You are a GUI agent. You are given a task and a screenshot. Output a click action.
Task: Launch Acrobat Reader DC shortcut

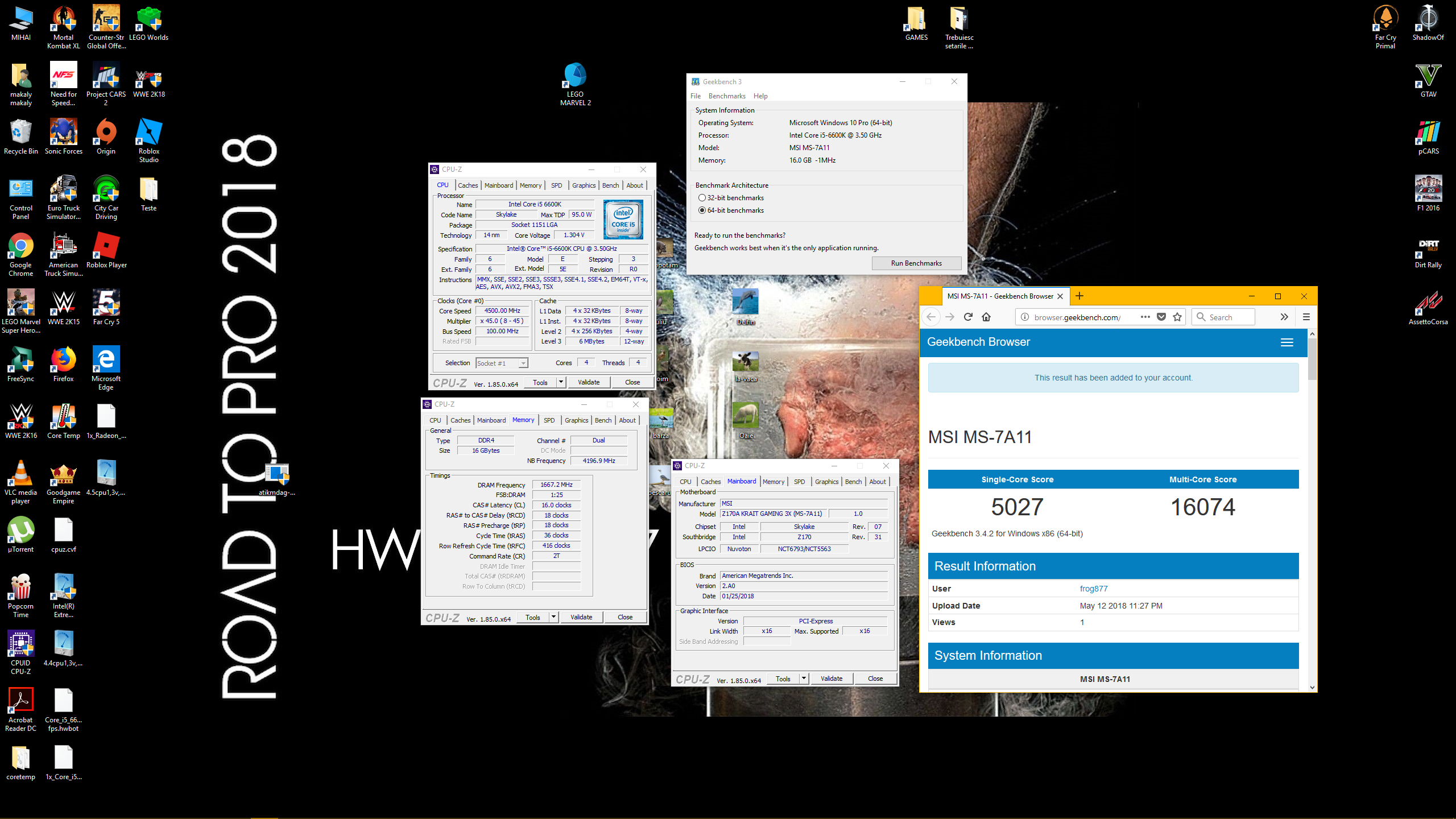point(21,710)
